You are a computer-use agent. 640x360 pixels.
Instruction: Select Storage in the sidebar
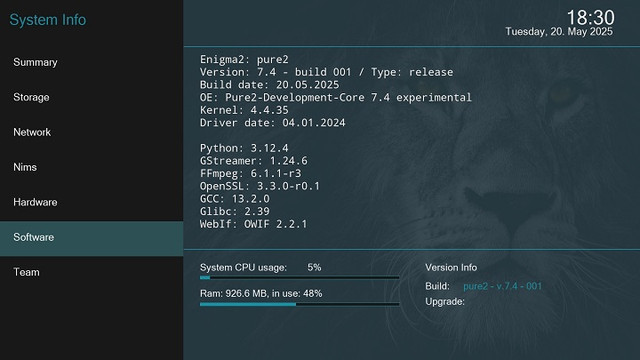(x=91, y=98)
